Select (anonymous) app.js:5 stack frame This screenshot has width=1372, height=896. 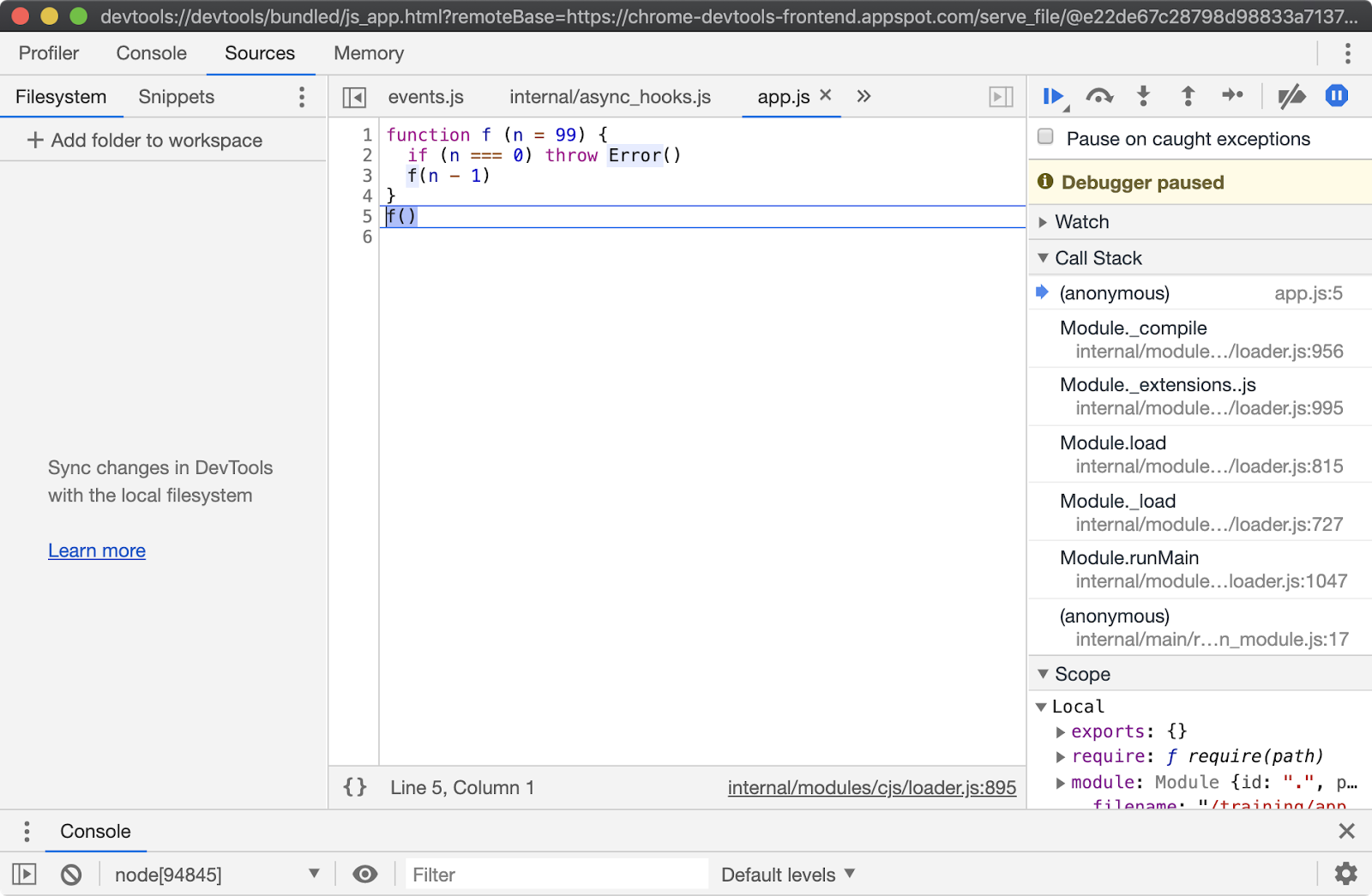click(1200, 293)
